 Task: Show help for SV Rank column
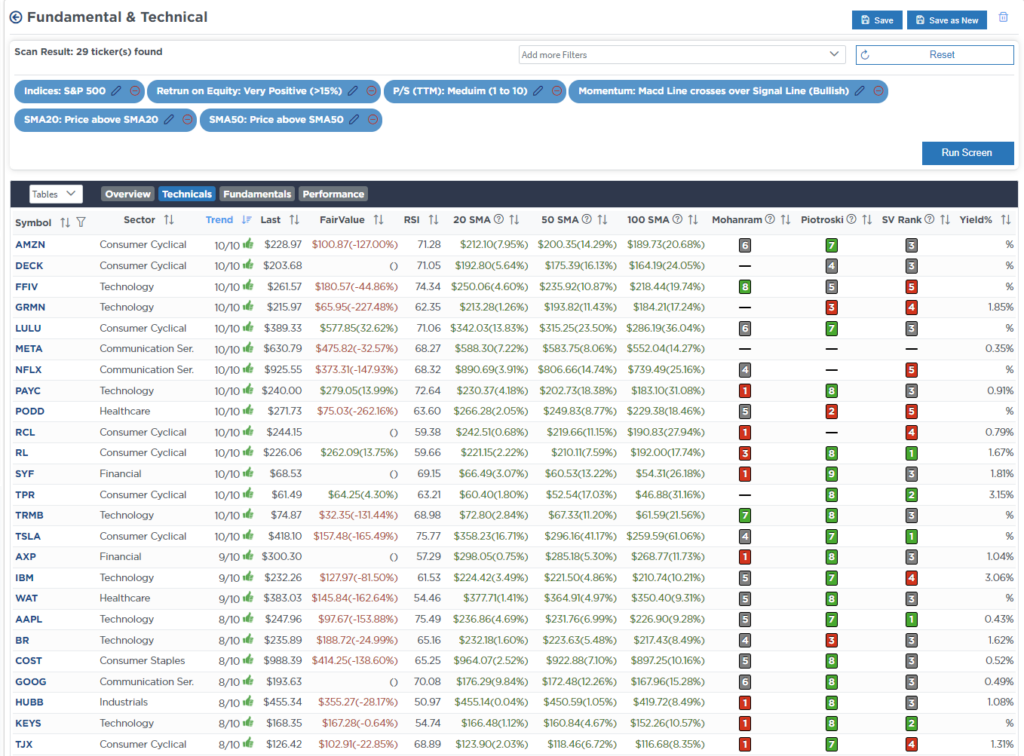(x=929, y=219)
